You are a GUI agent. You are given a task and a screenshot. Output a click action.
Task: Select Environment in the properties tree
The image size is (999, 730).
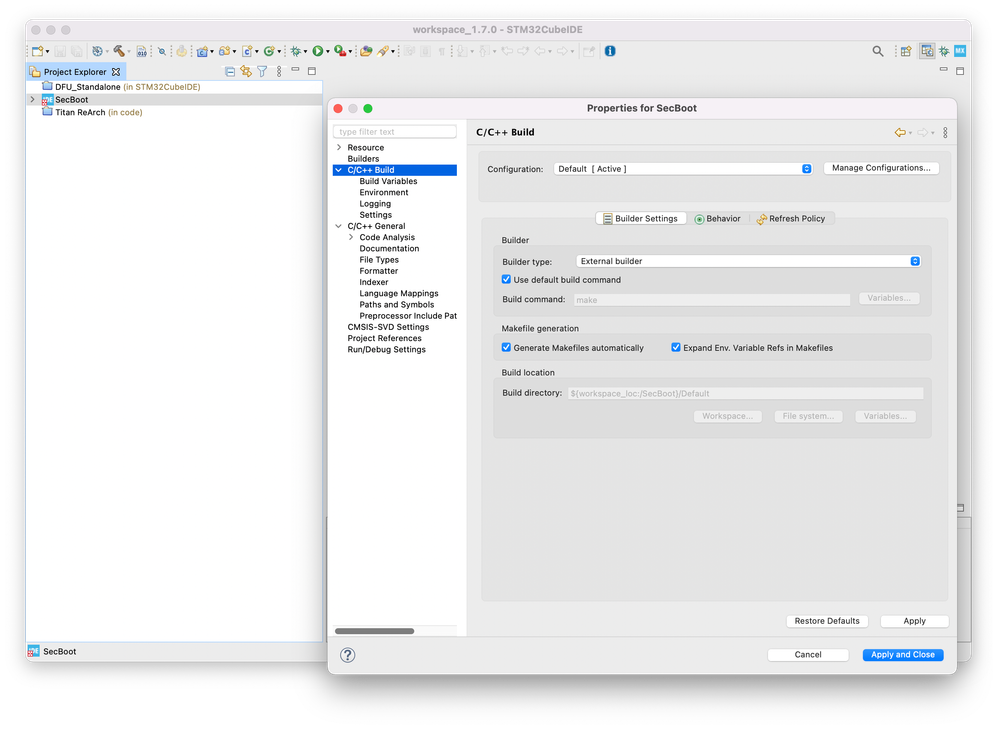tap(384, 192)
